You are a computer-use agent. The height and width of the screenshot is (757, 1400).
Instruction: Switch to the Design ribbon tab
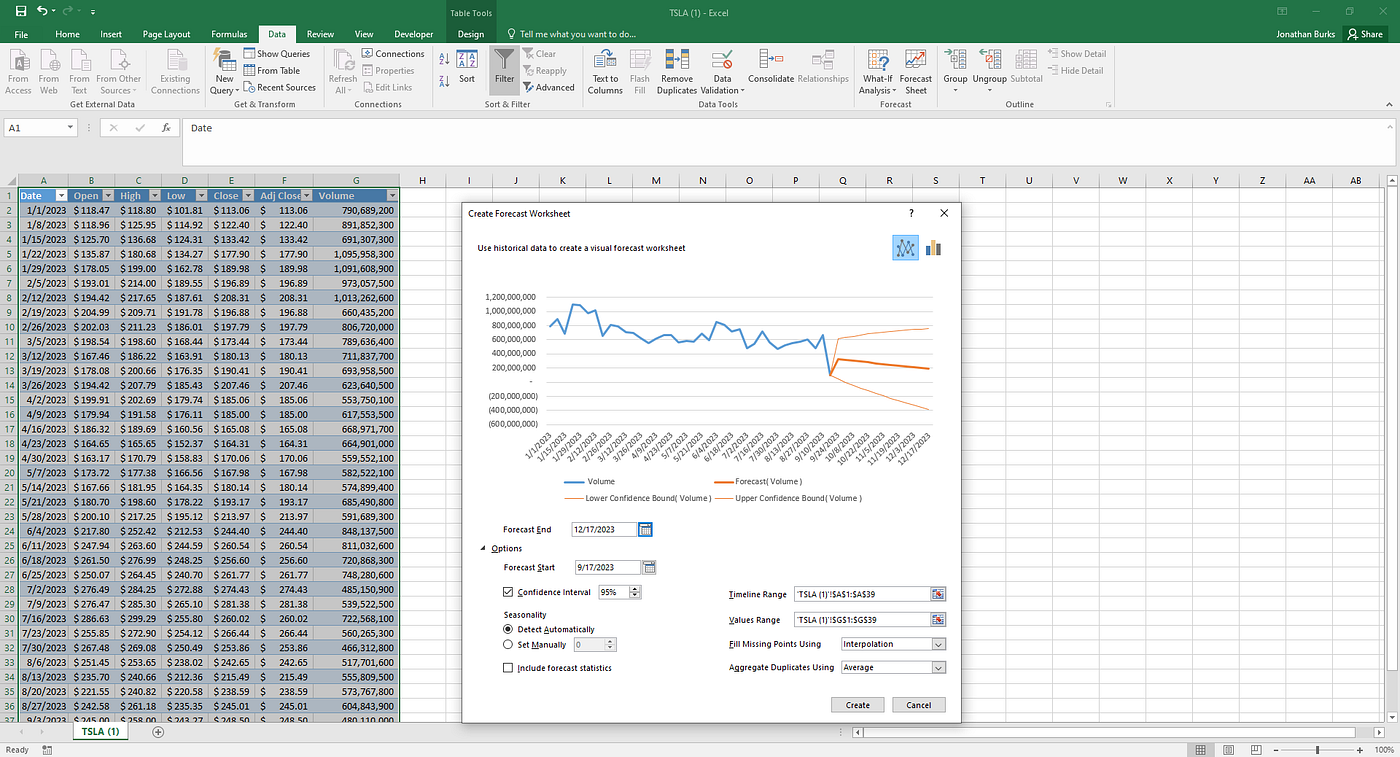pos(469,33)
